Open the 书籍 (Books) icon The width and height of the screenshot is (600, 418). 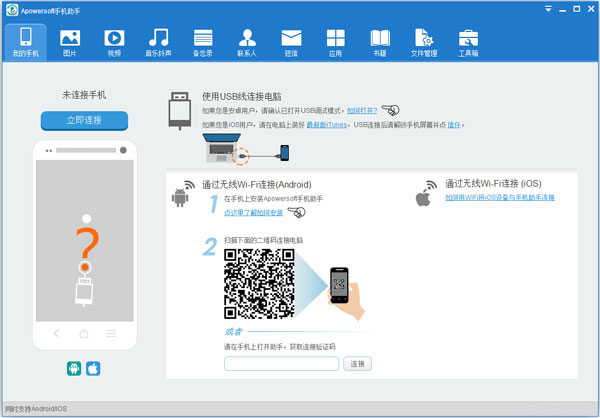point(380,38)
